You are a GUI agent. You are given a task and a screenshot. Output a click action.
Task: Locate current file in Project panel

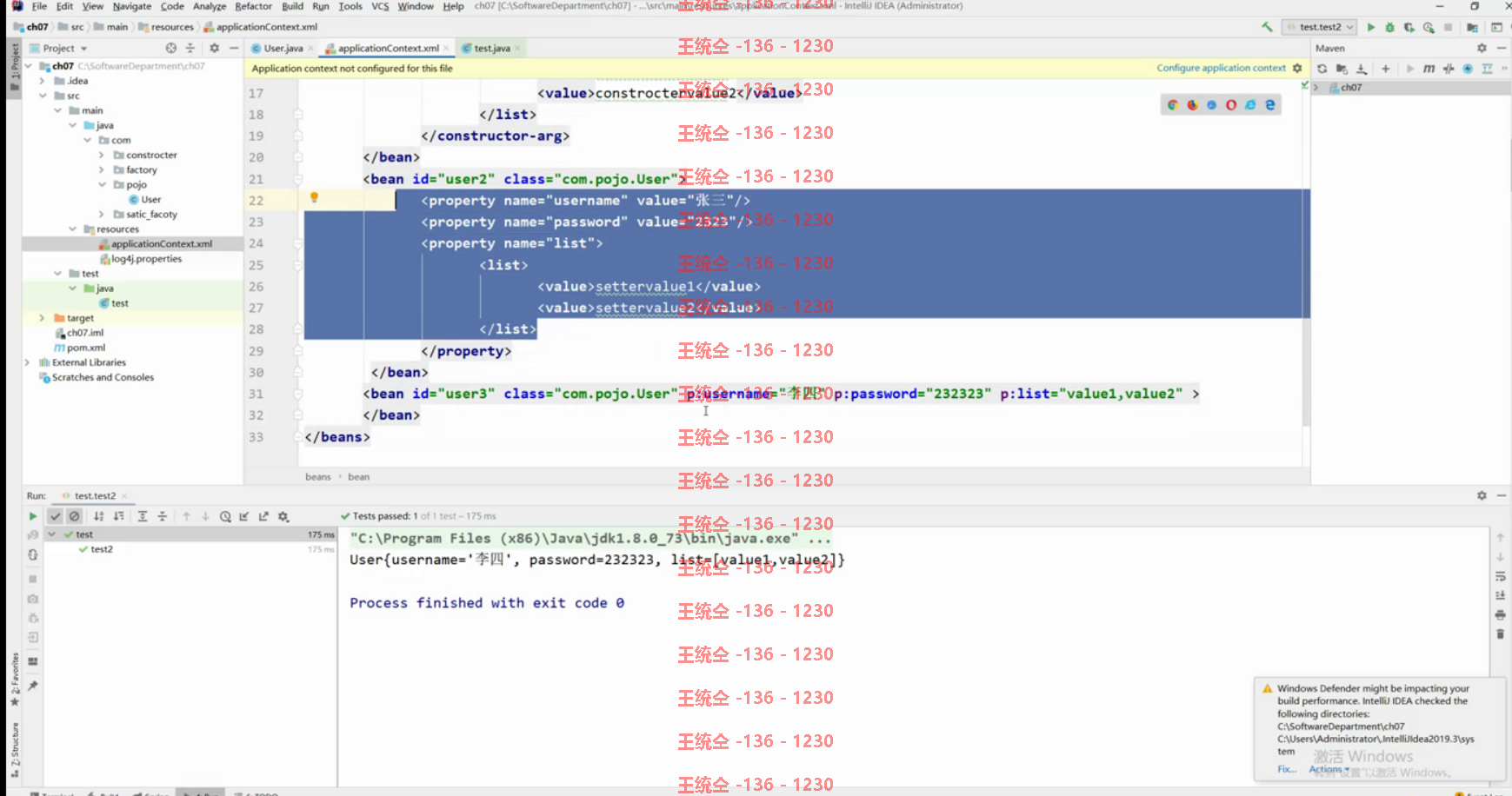[x=171, y=48]
